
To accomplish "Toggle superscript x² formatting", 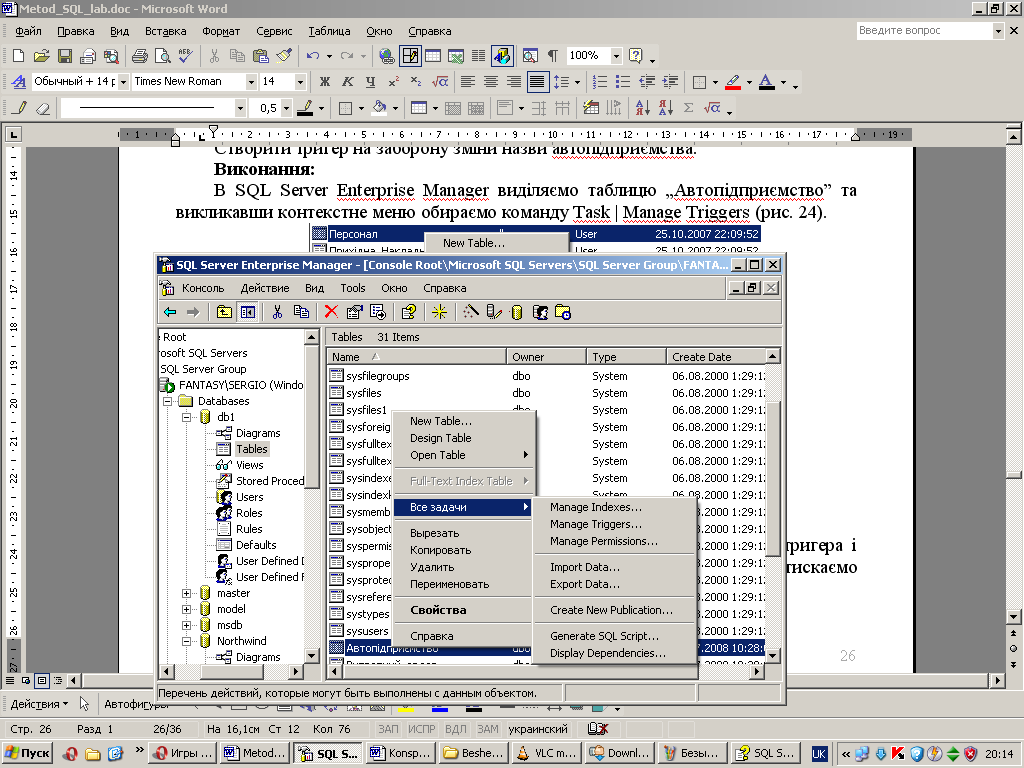I will tap(393, 82).
